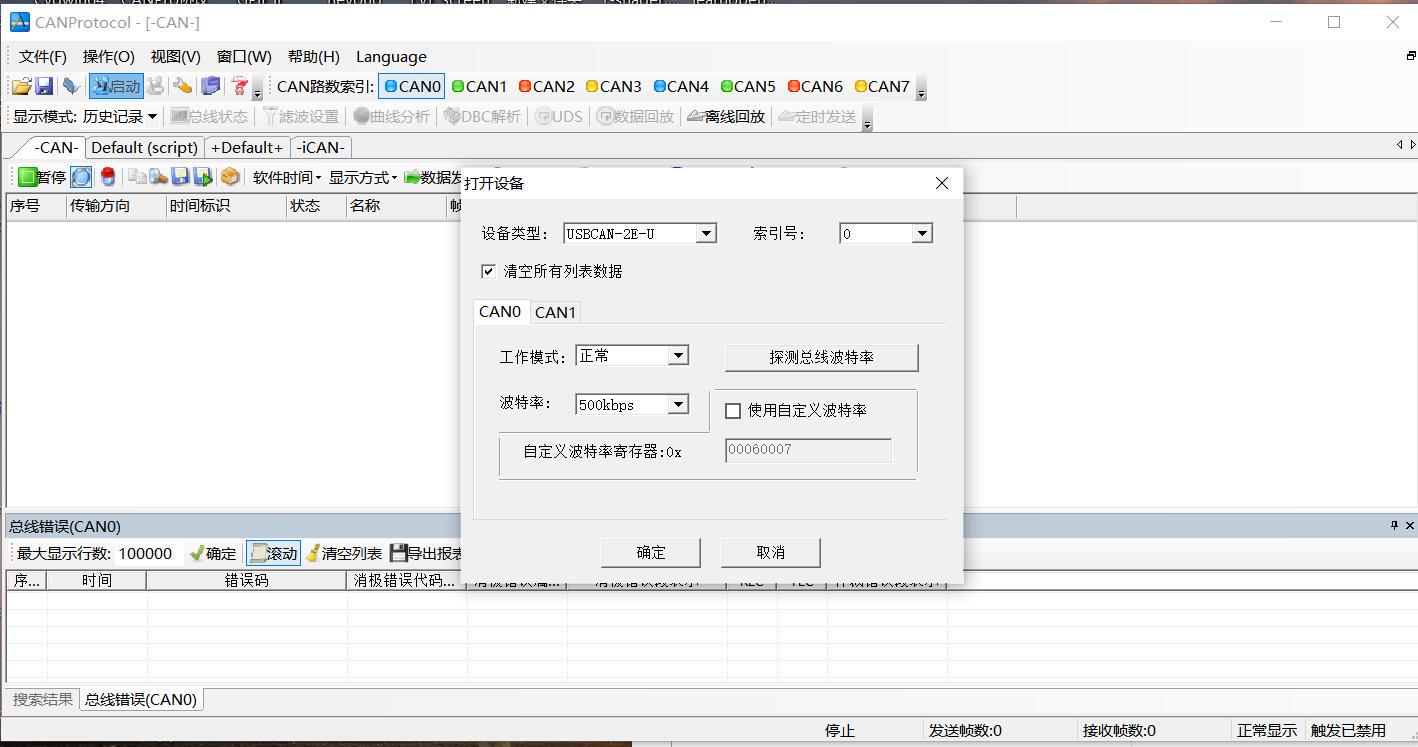Select CAN1 channel indicator
1418x747 pixels.
479,87
